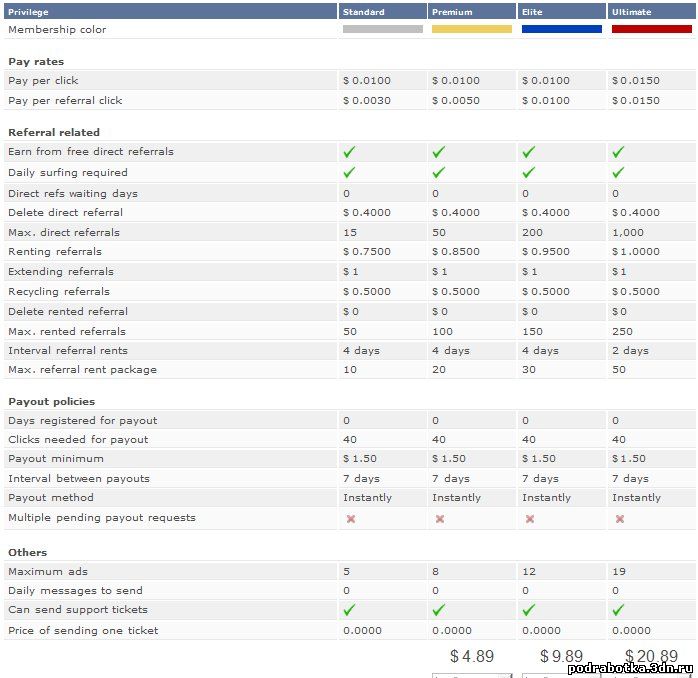The height and width of the screenshot is (678, 698).
Task: Click the 'Max. referral rent package' label
Action: click(82, 370)
